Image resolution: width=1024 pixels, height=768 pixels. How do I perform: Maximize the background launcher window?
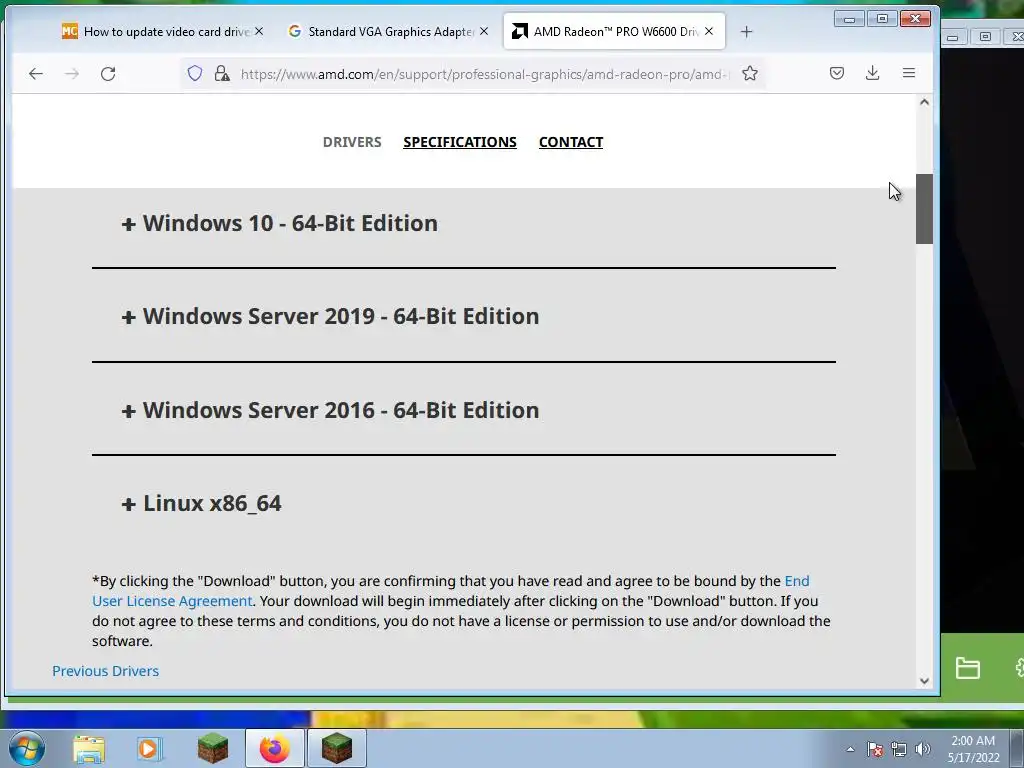(985, 37)
